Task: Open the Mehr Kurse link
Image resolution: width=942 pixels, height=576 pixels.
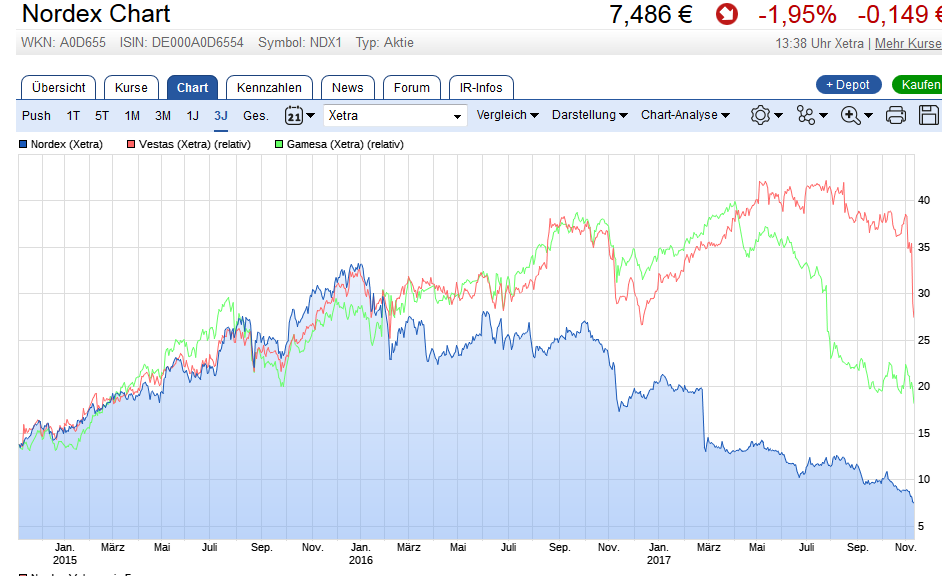Action: click(908, 43)
